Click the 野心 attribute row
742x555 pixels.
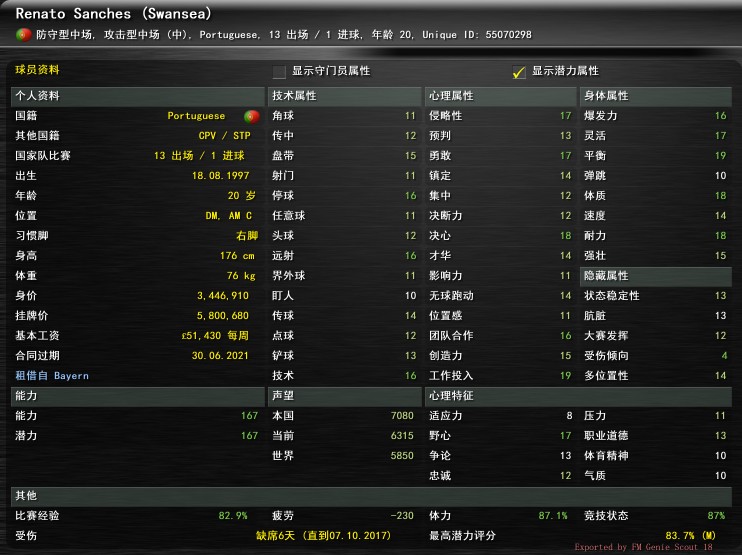(500, 436)
